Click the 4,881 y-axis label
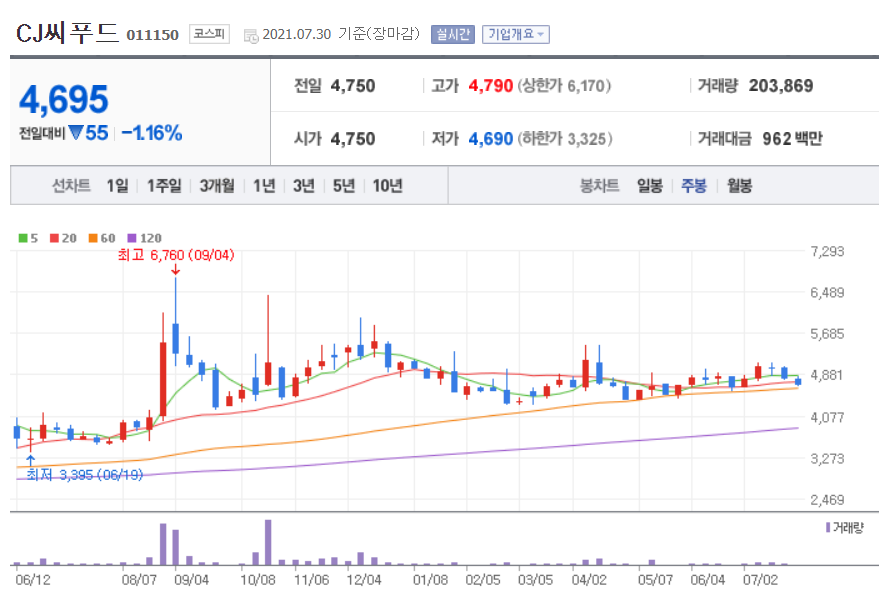The width and height of the screenshot is (879, 592). [827, 375]
